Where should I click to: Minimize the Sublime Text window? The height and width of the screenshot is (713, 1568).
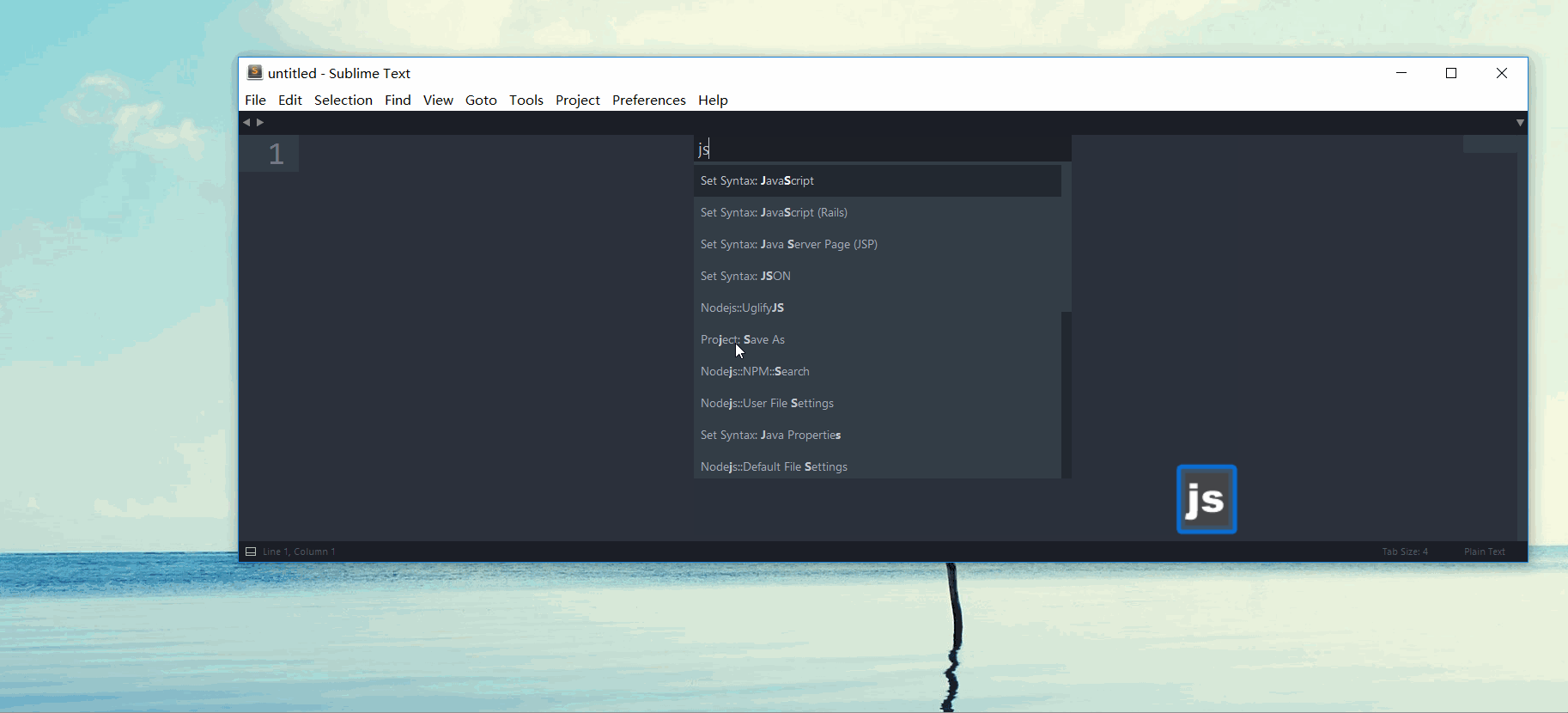click(x=1401, y=73)
